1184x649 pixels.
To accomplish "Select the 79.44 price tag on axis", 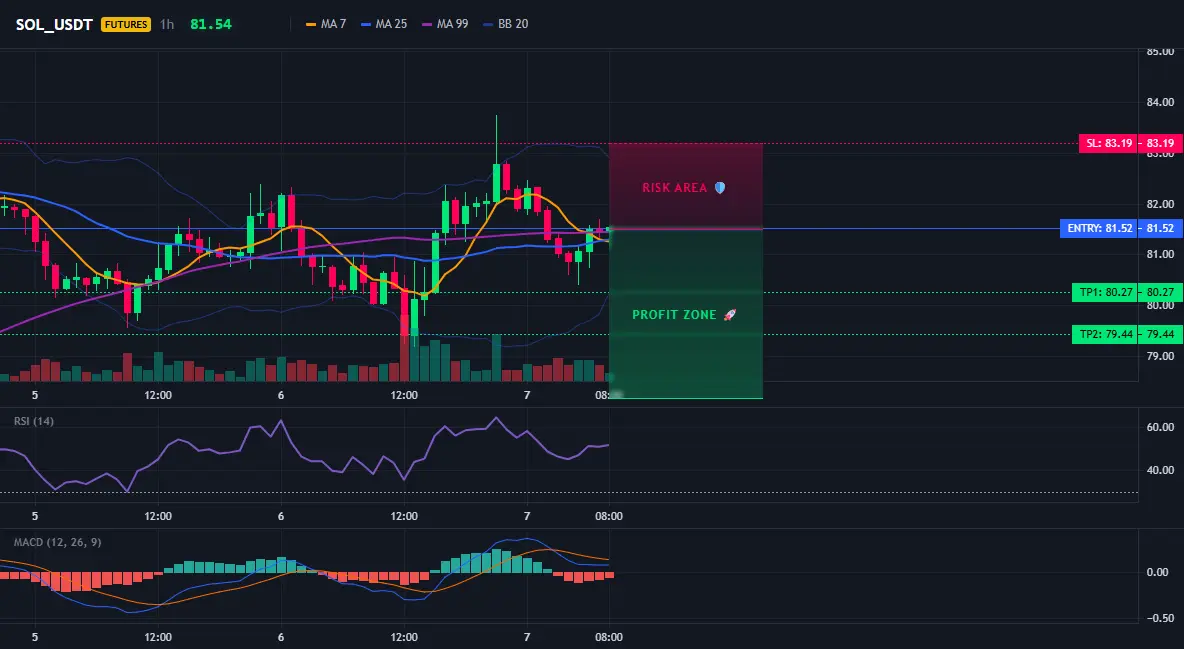I will click(x=1161, y=334).
